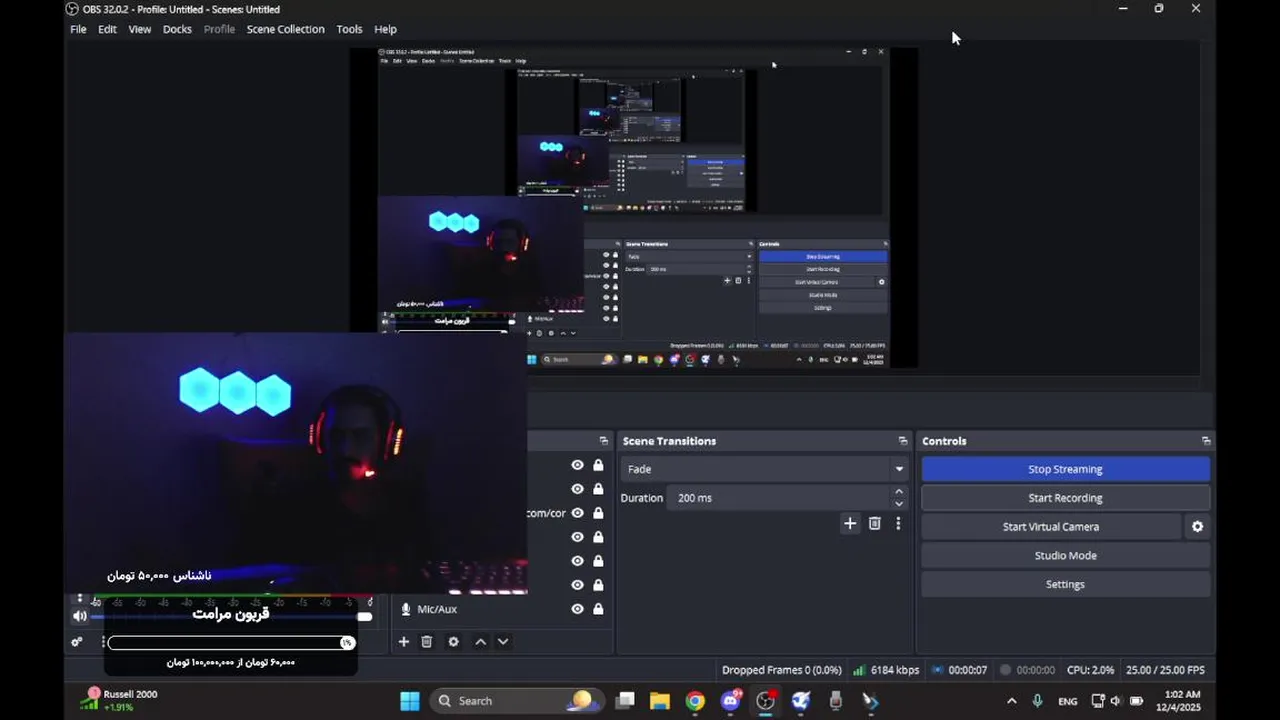Open virtual camera settings gear
Viewport: 1280px width, 720px height.
pos(1197,527)
